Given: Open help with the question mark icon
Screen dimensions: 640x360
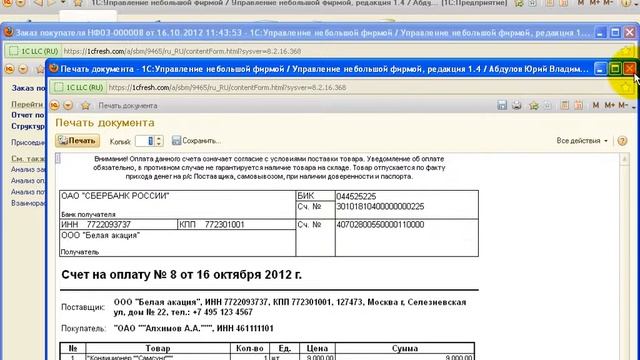Looking at the screenshot, I should point(622,141).
